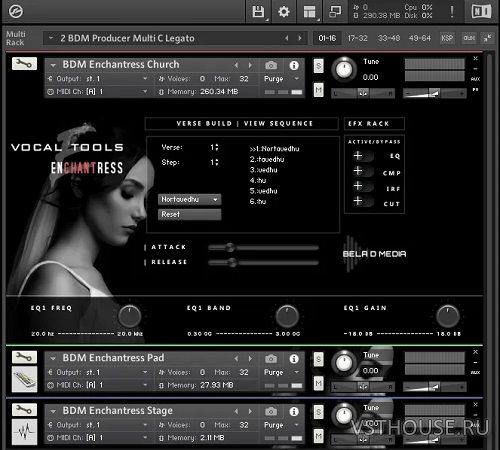Go to previous instrument for Enchantress Church
Image resolution: width=500 pixels, height=450 pixels.
(x=236, y=65)
